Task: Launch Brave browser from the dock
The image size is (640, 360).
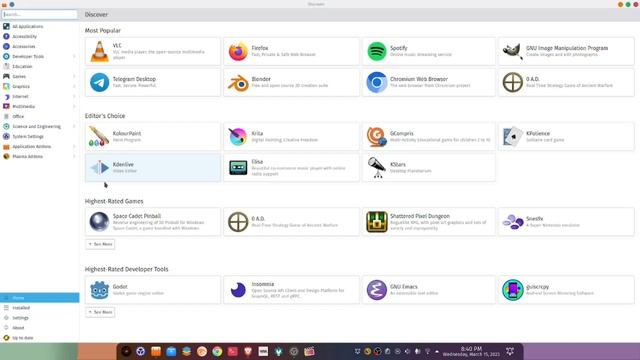Action: click(248, 351)
